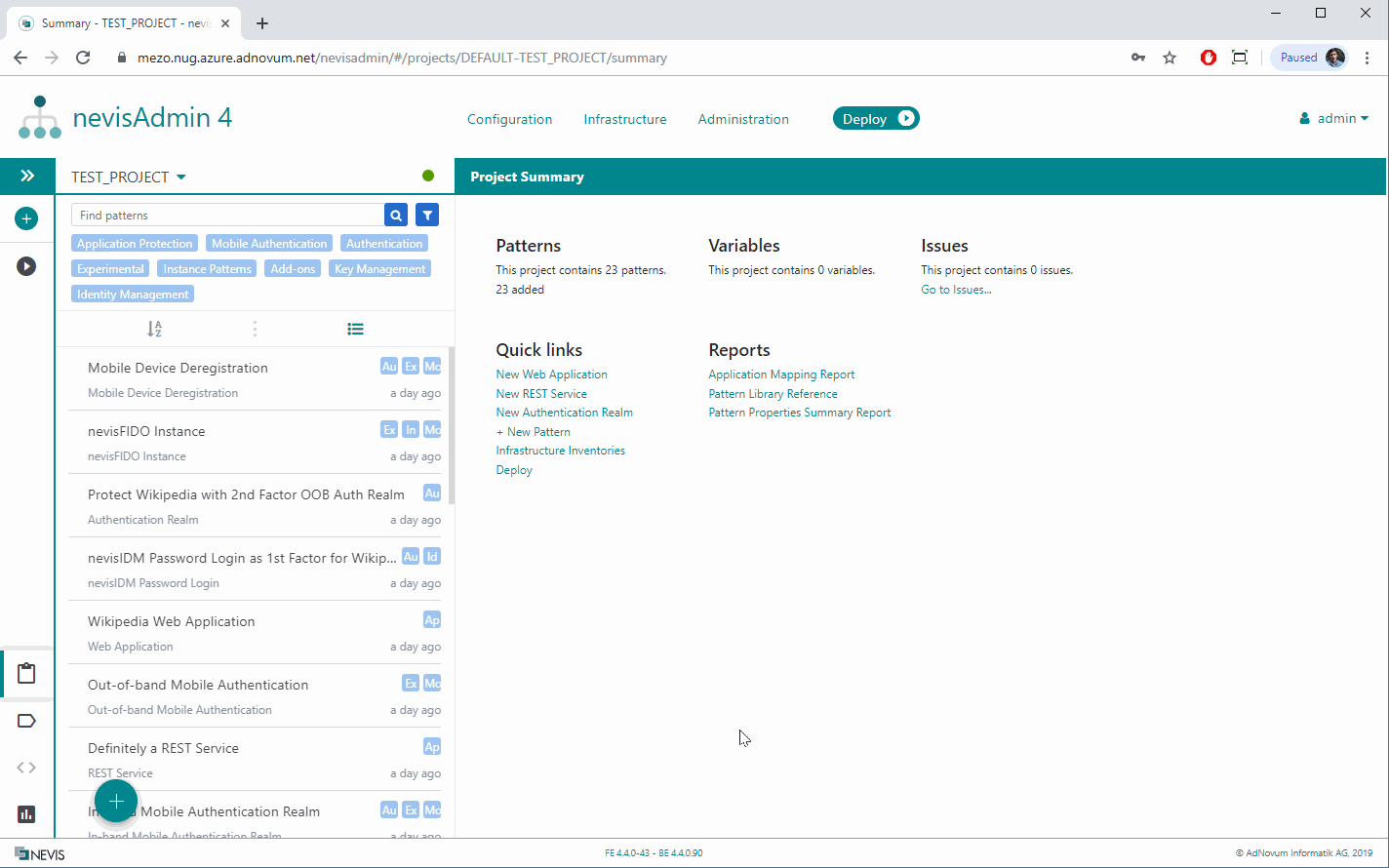1389x868 pixels.
Task: Open the Configuration menu
Action: click(x=509, y=119)
